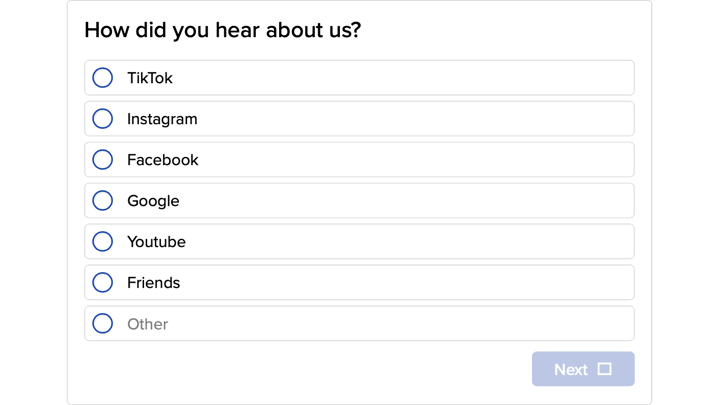Click blank area of the Facebook option row
This screenshot has width=720, height=405.
pyautogui.click(x=420, y=160)
